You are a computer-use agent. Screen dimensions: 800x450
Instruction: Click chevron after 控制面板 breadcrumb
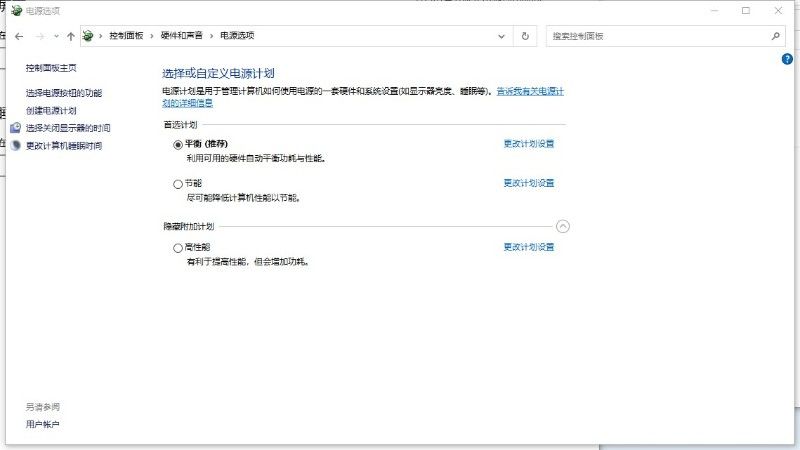click(x=152, y=36)
